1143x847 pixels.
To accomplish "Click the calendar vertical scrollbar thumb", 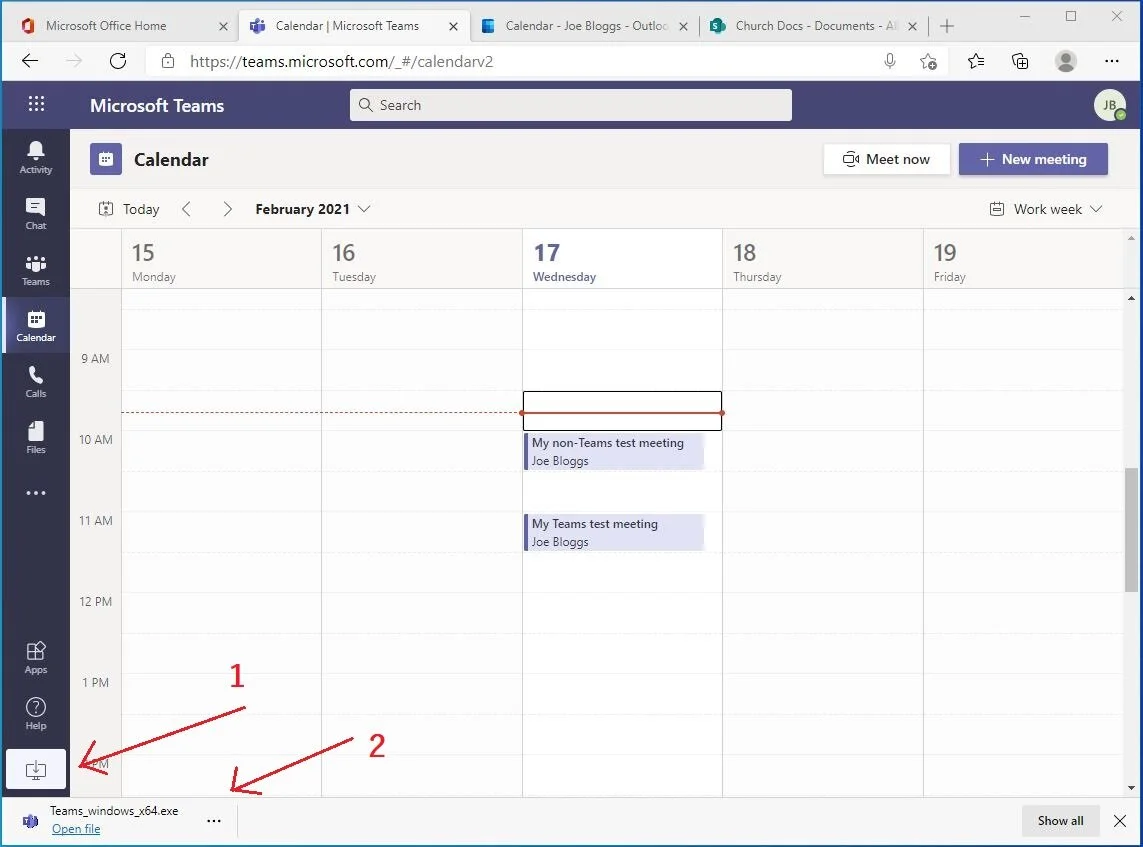I will 1131,529.
